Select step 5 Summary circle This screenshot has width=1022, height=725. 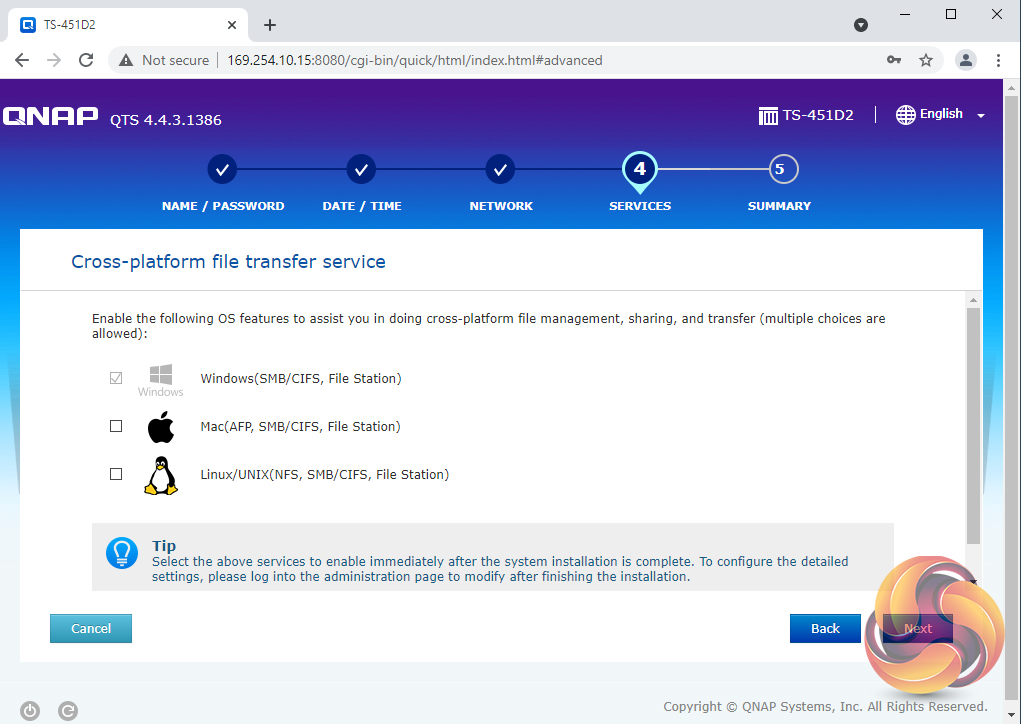(783, 170)
